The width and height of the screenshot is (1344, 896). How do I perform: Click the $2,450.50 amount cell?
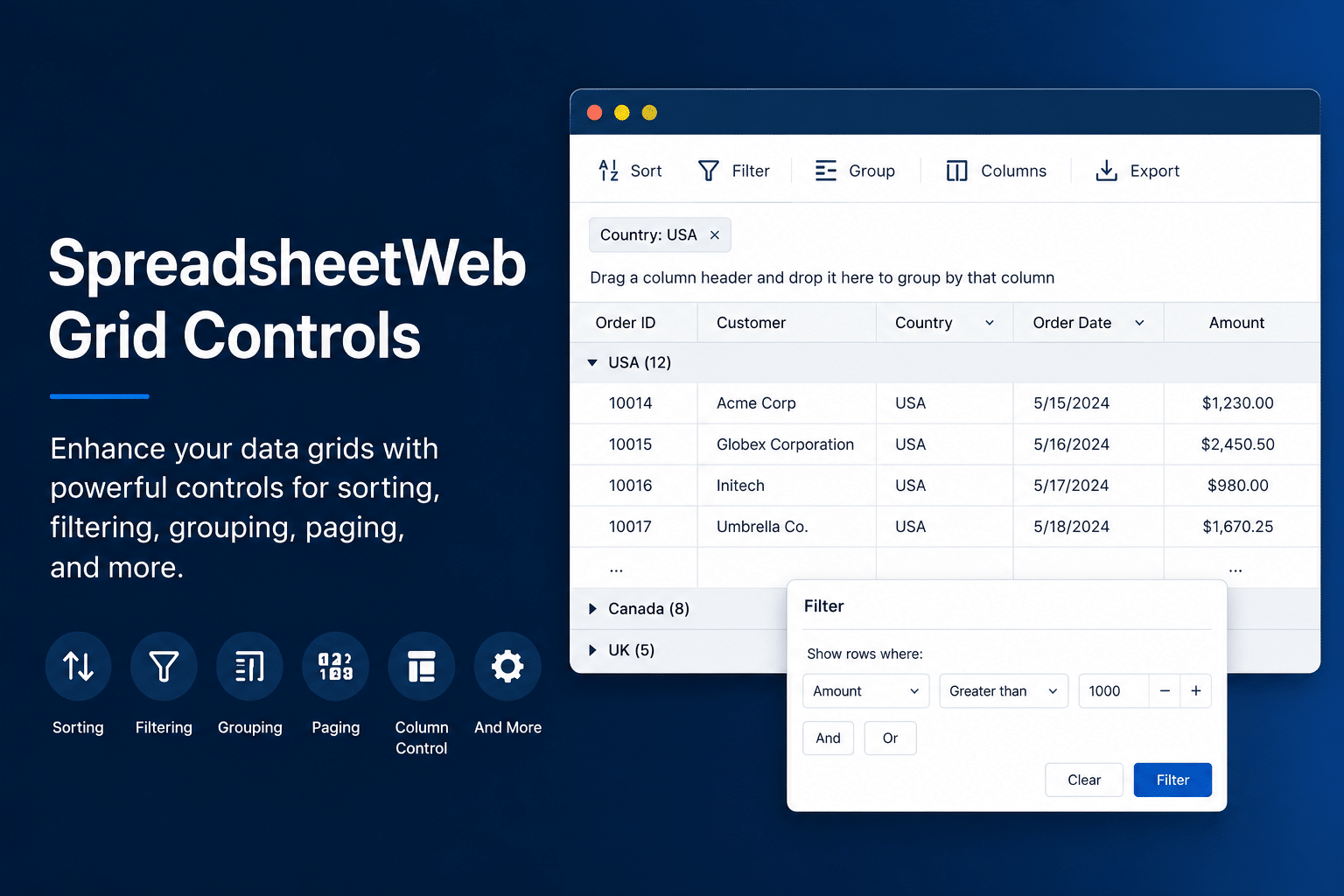coord(1242,444)
